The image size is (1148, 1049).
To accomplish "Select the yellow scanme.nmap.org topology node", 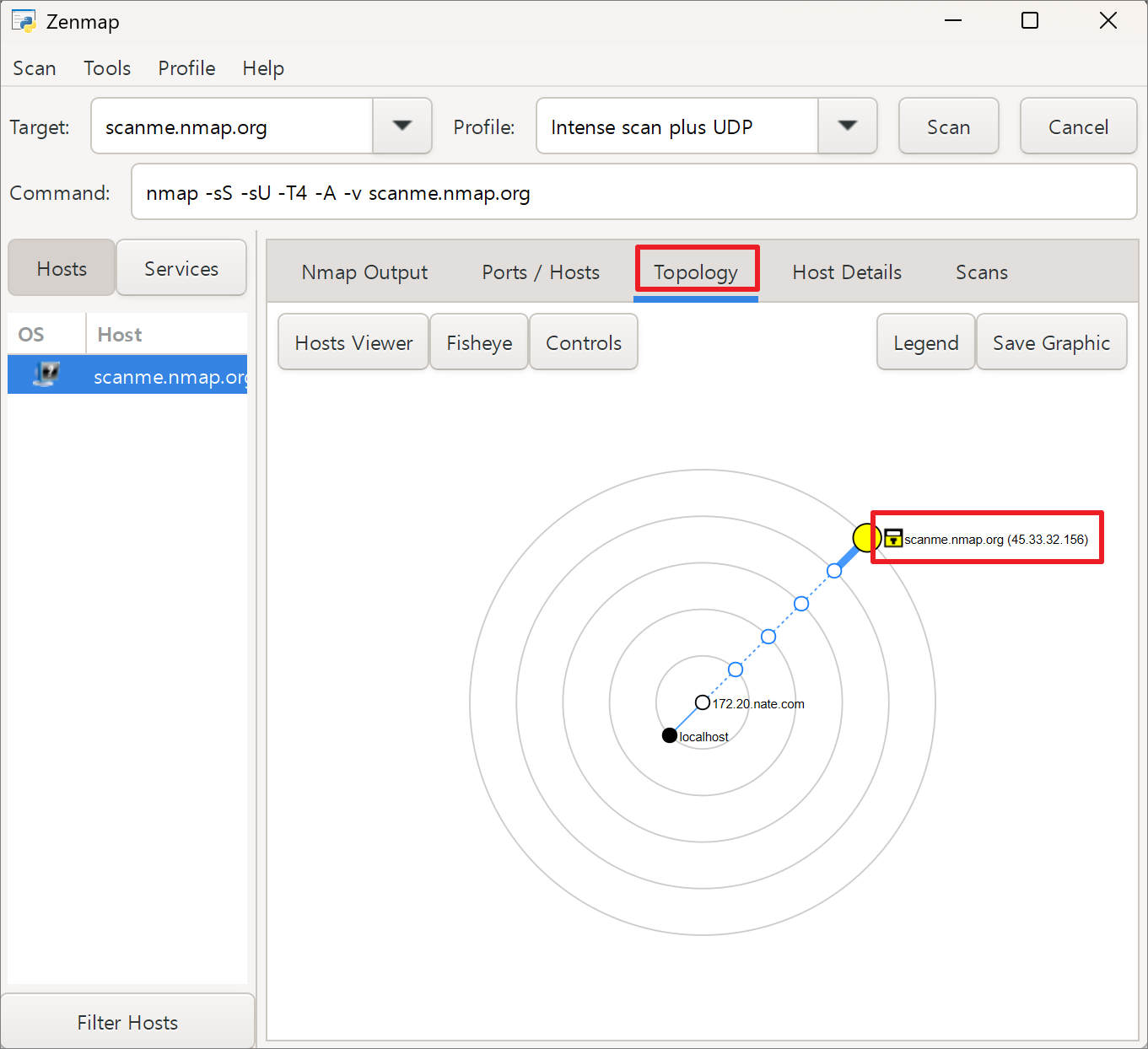I will [x=866, y=537].
